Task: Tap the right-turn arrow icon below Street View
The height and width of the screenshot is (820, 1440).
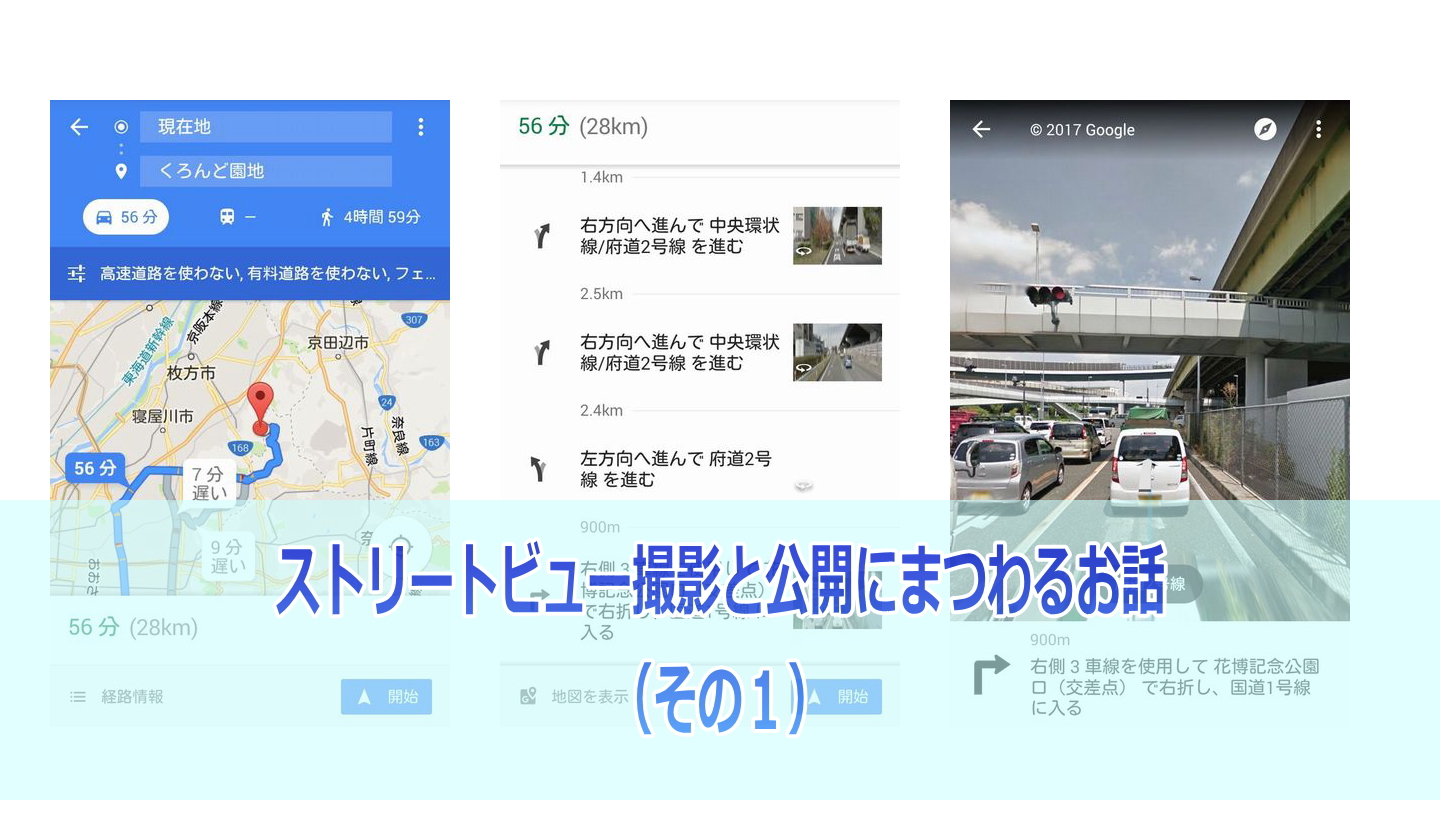Action: pyautogui.click(x=991, y=677)
